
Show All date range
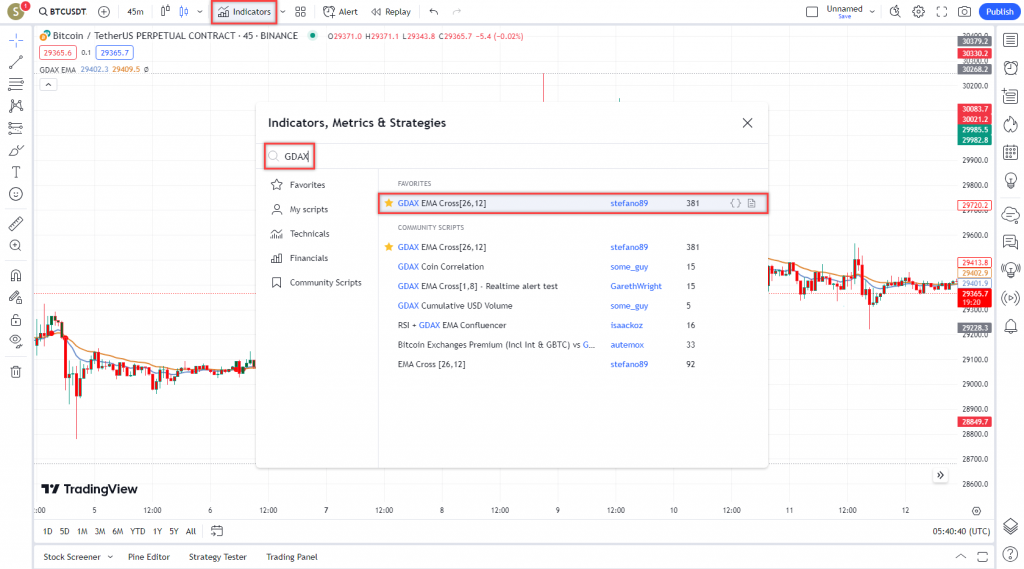191,532
